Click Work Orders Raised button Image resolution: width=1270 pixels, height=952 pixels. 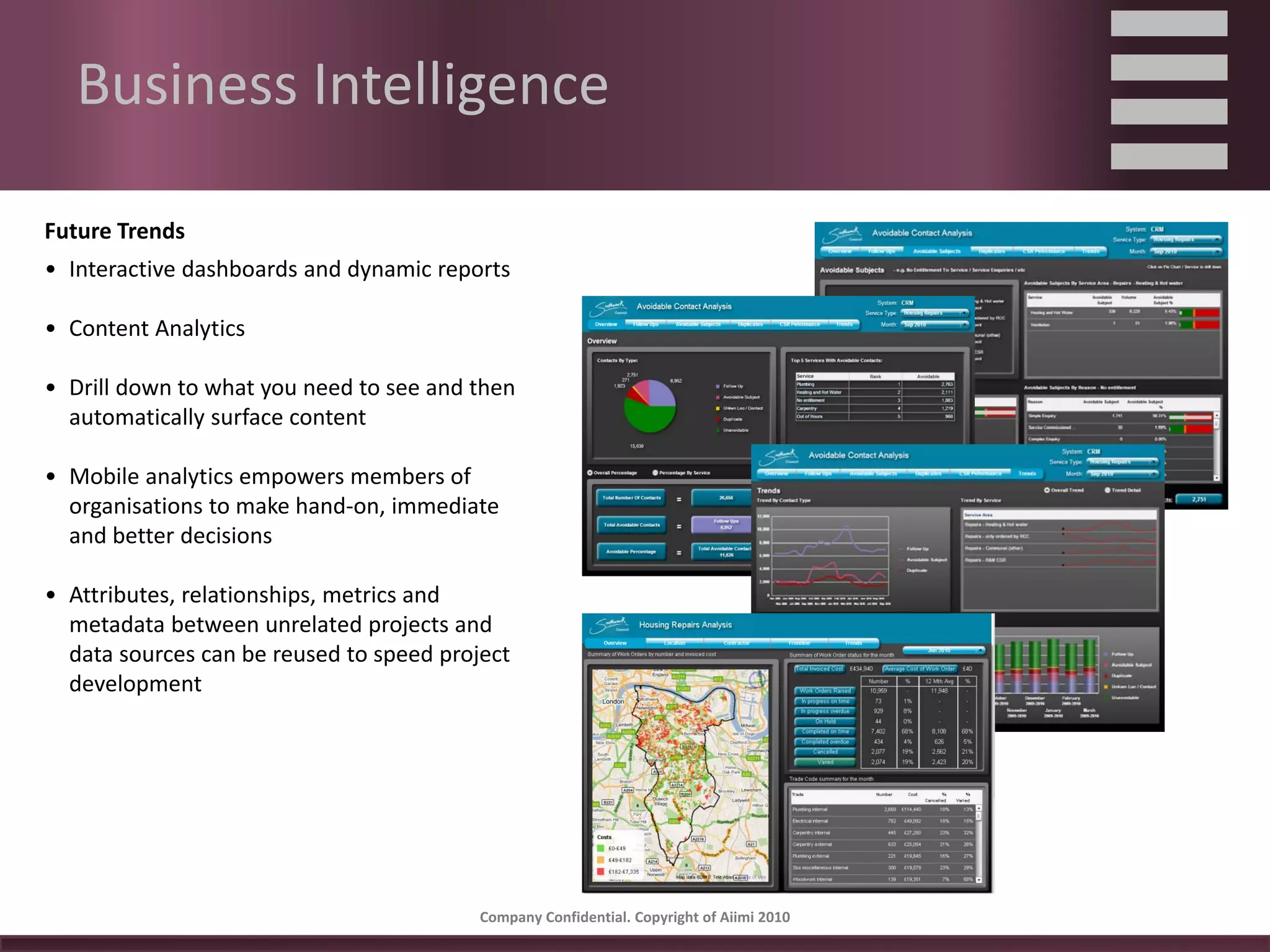(825, 691)
